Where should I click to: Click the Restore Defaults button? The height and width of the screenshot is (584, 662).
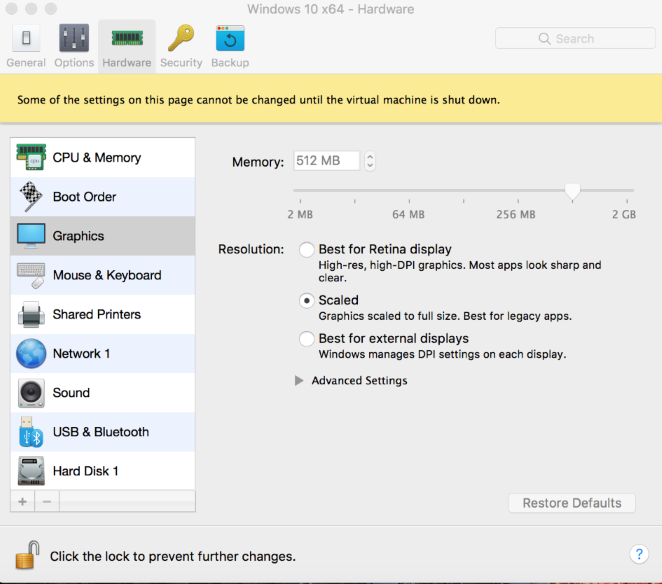(571, 503)
